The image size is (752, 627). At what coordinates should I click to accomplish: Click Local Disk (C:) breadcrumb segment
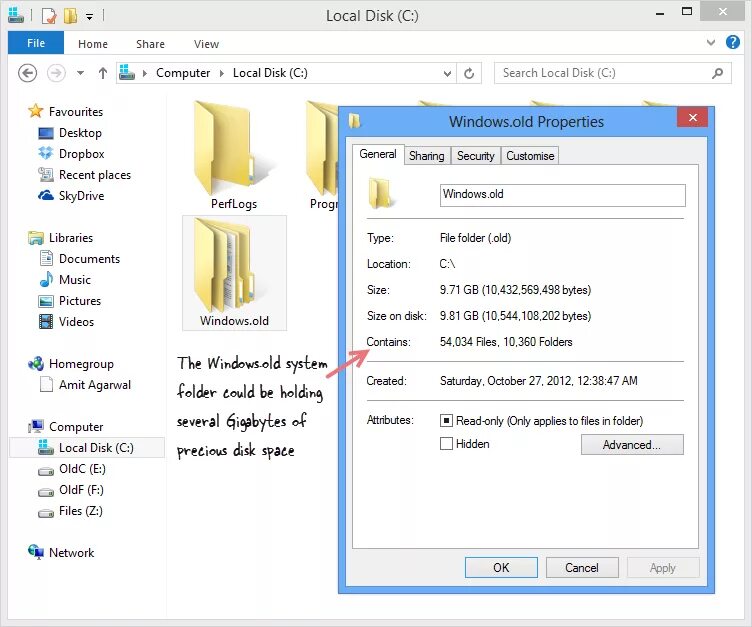tap(270, 73)
